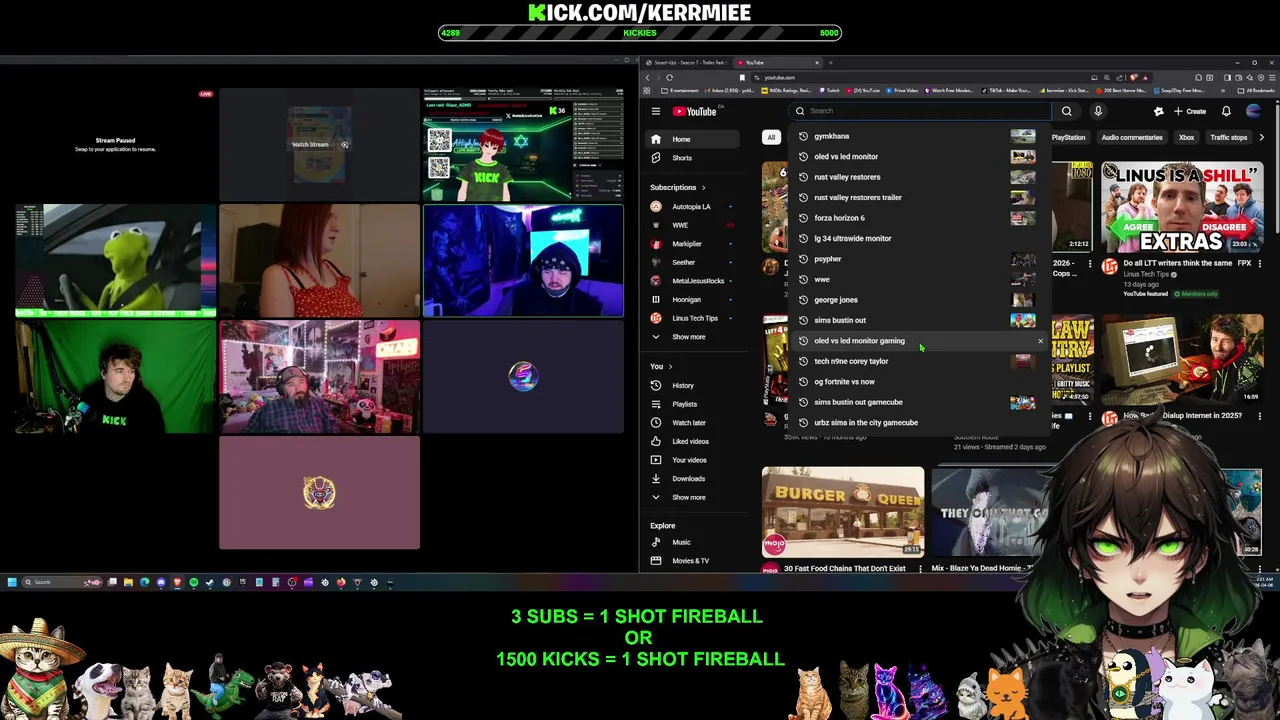Image resolution: width=1280 pixels, height=720 pixels.
Task: Select the Xbox filter chip
Action: tap(1187, 137)
